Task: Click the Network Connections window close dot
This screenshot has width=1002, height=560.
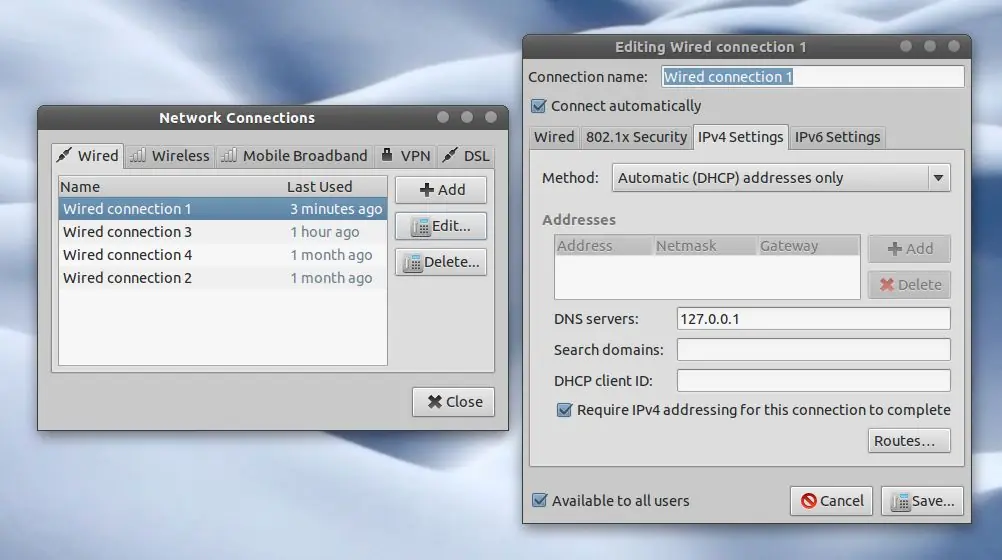Action: click(491, 117)
